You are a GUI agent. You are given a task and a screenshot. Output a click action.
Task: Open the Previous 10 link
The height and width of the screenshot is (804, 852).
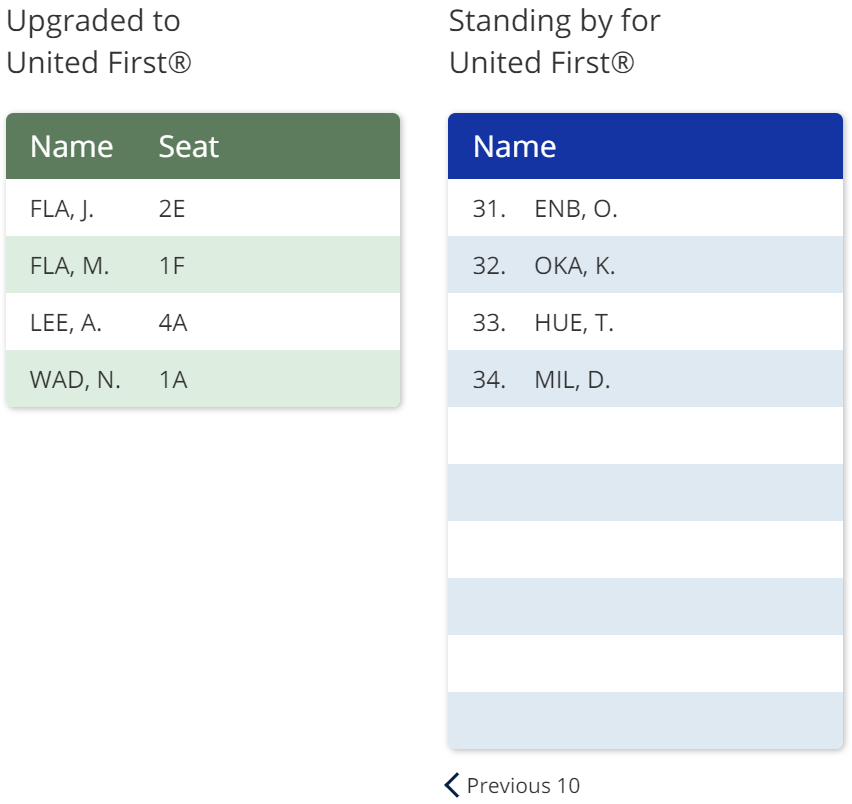tap(512, 785)
